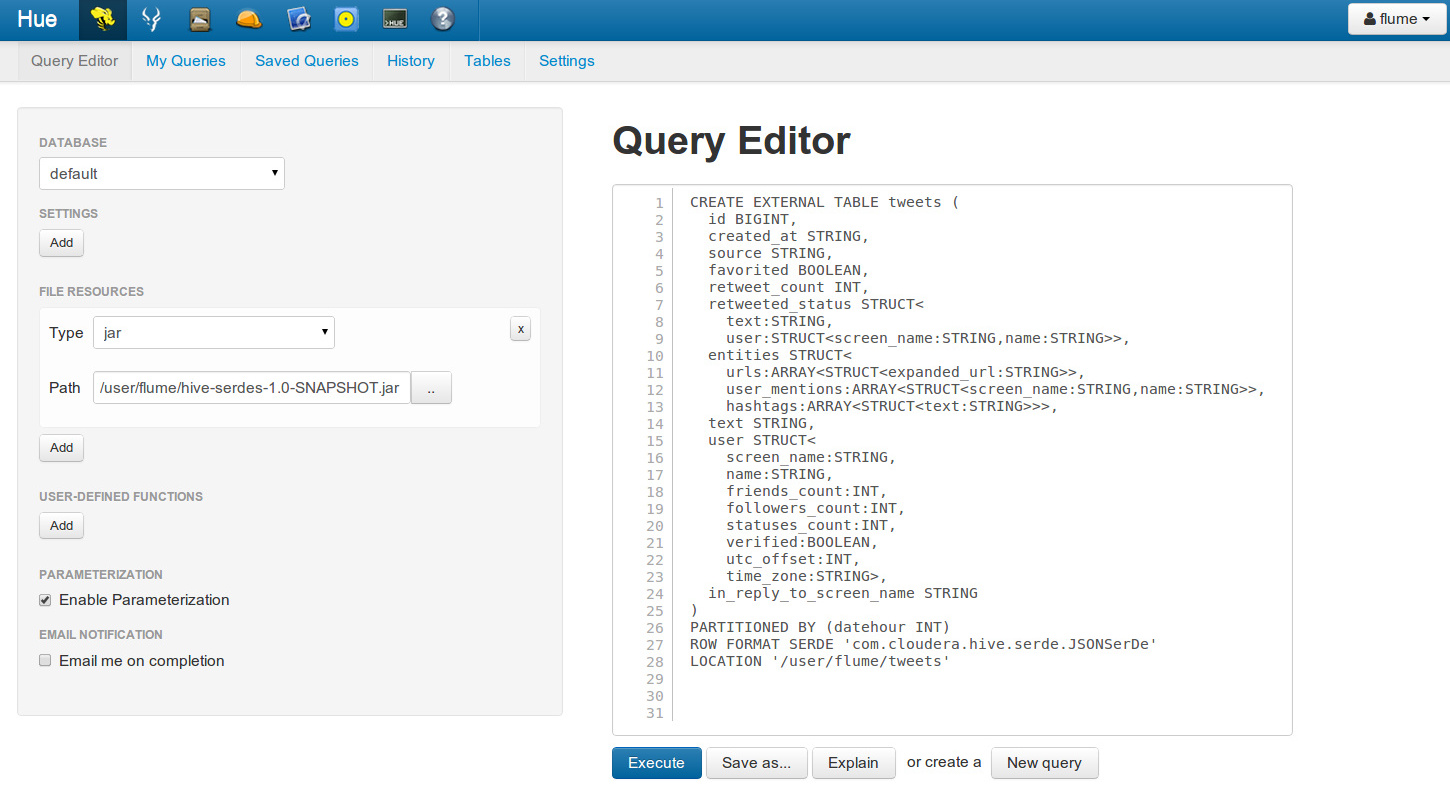Click line "LOCATION '/user/flume/tweets'"
Screen dimensions: 1450x788
pyautogui.click(x=819, y=662)
